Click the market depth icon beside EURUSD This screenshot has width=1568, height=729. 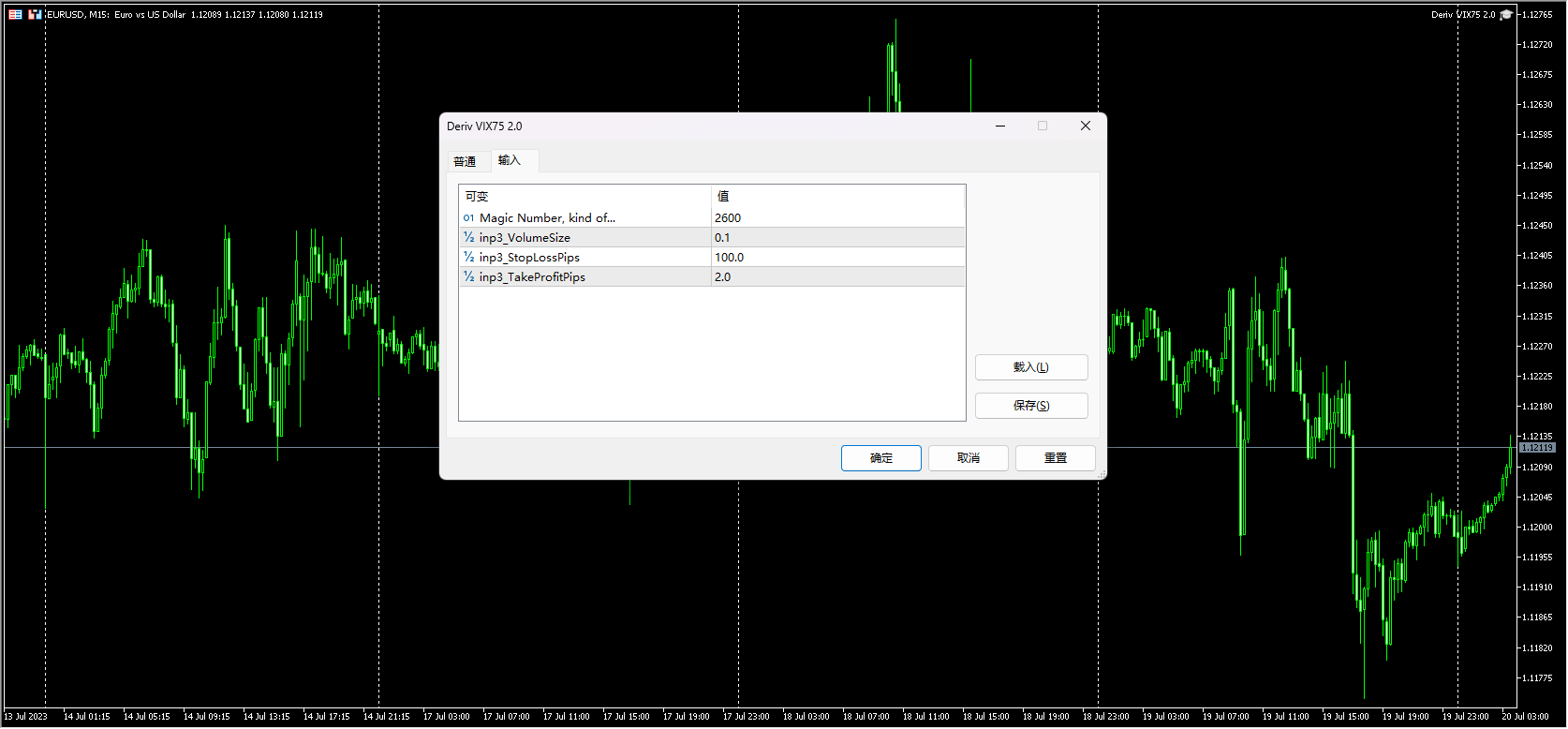pyautogui.click(x=15, y=15)
